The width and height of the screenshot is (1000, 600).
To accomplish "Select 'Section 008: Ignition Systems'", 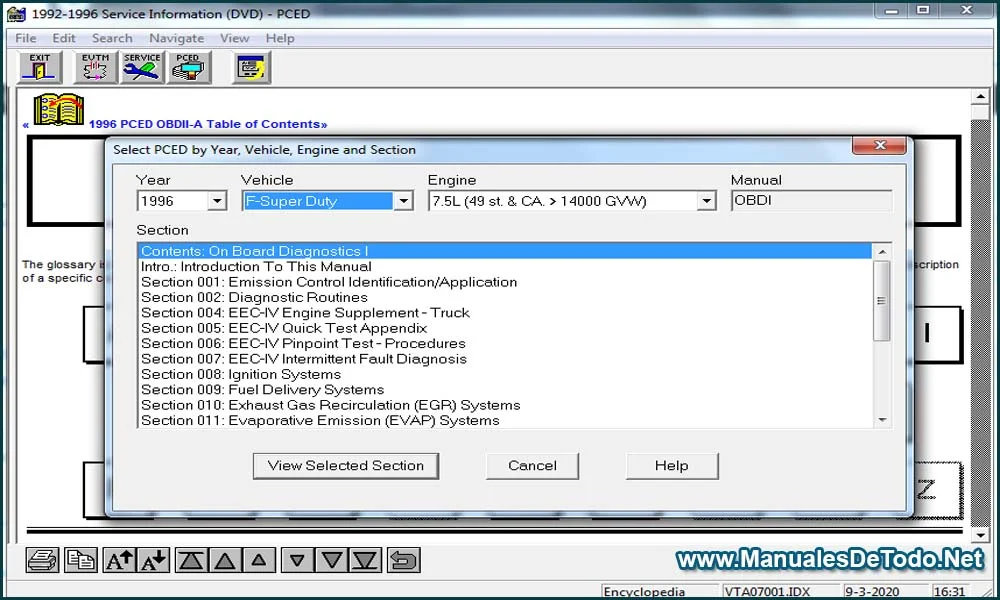I will pyautogui.click(x=505, y=374).
